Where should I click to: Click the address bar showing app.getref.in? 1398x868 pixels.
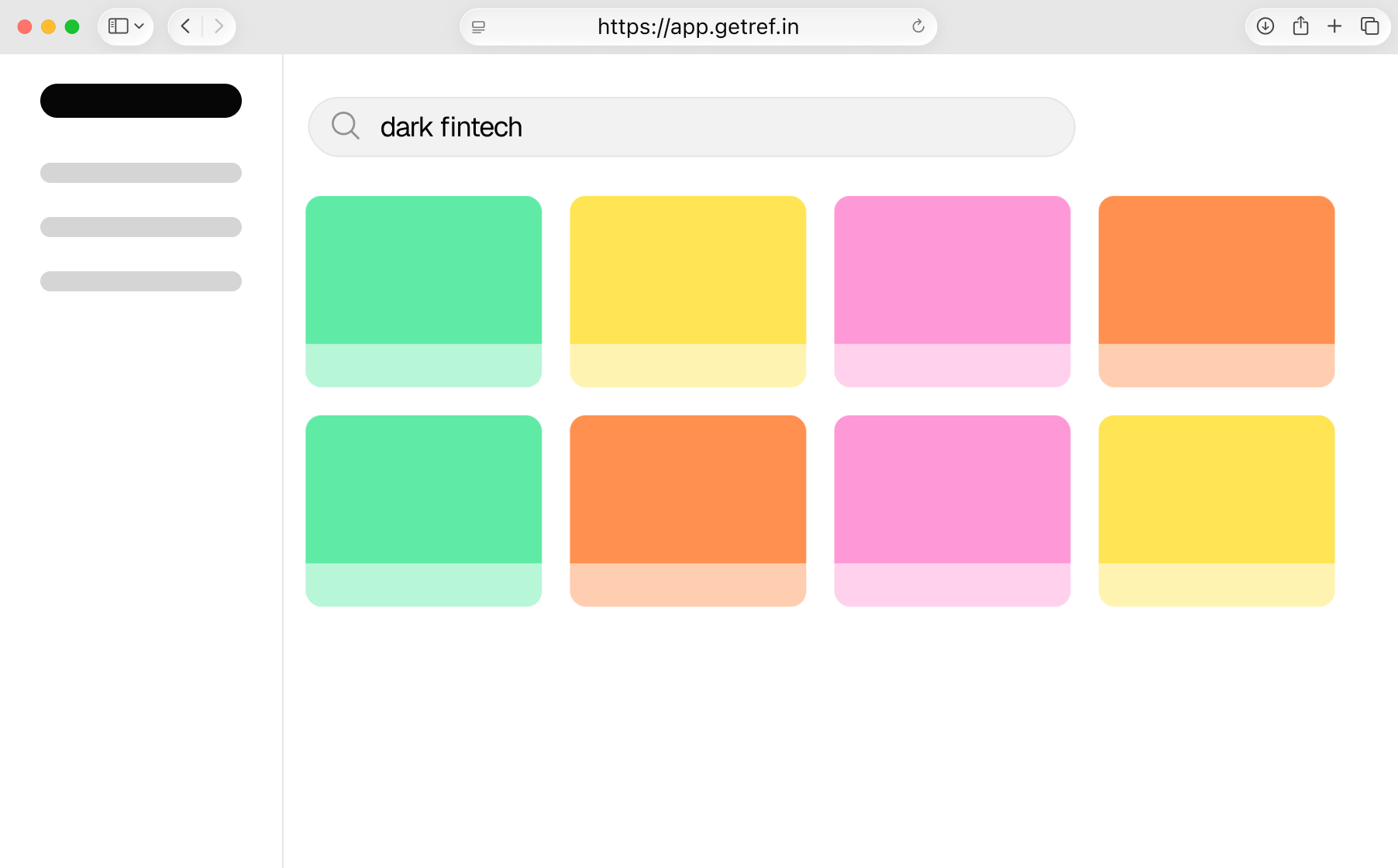[698, 27]
